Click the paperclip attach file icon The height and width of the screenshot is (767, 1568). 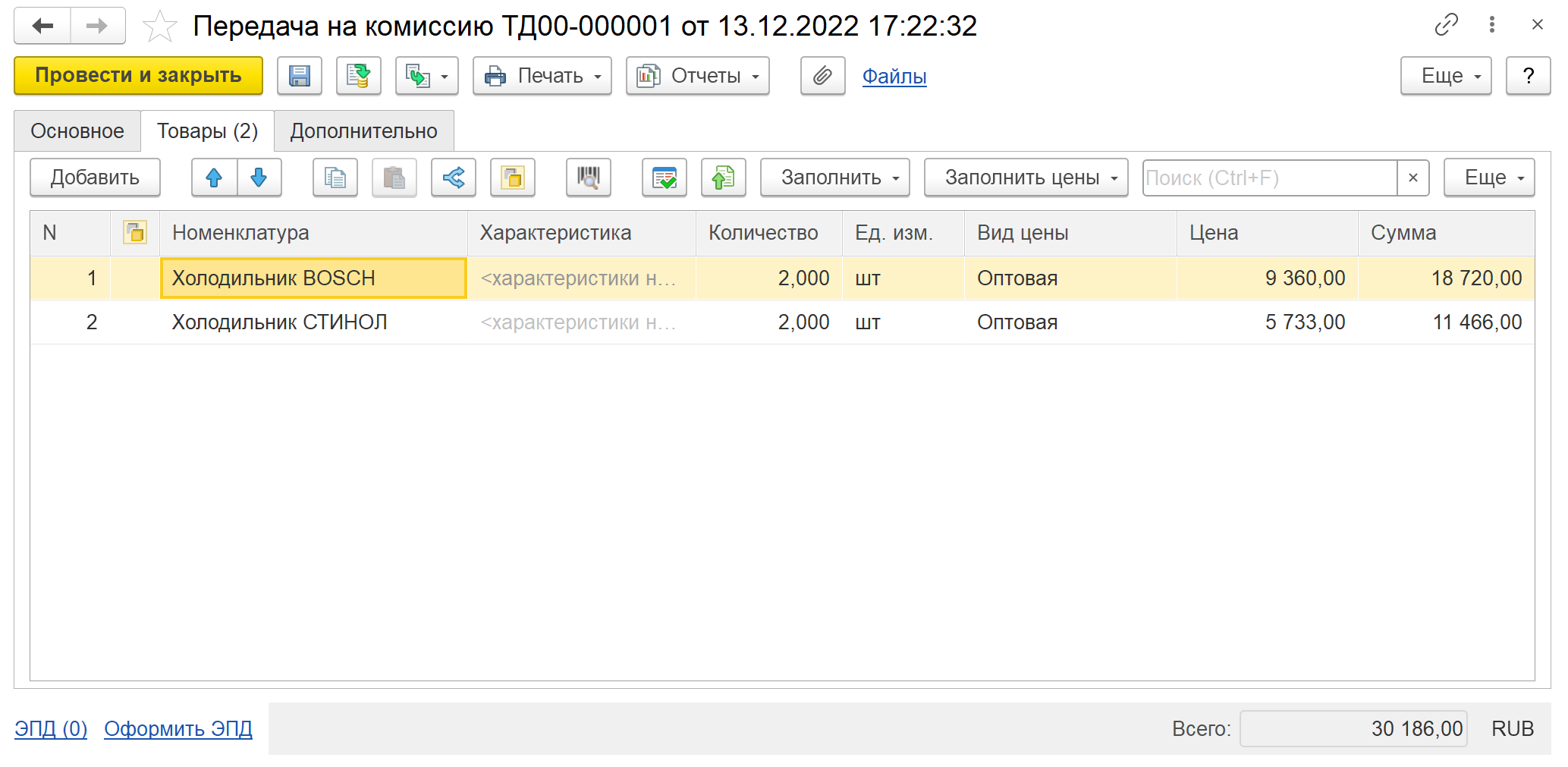[x=822, y=76]
